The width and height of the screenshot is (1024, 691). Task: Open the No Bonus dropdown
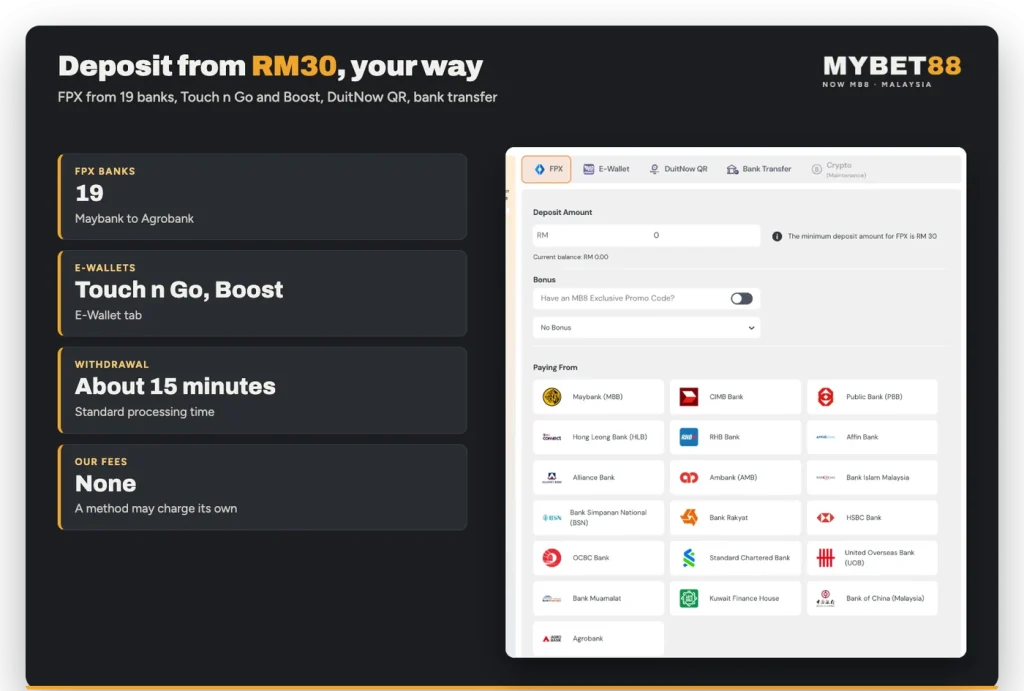646,328
